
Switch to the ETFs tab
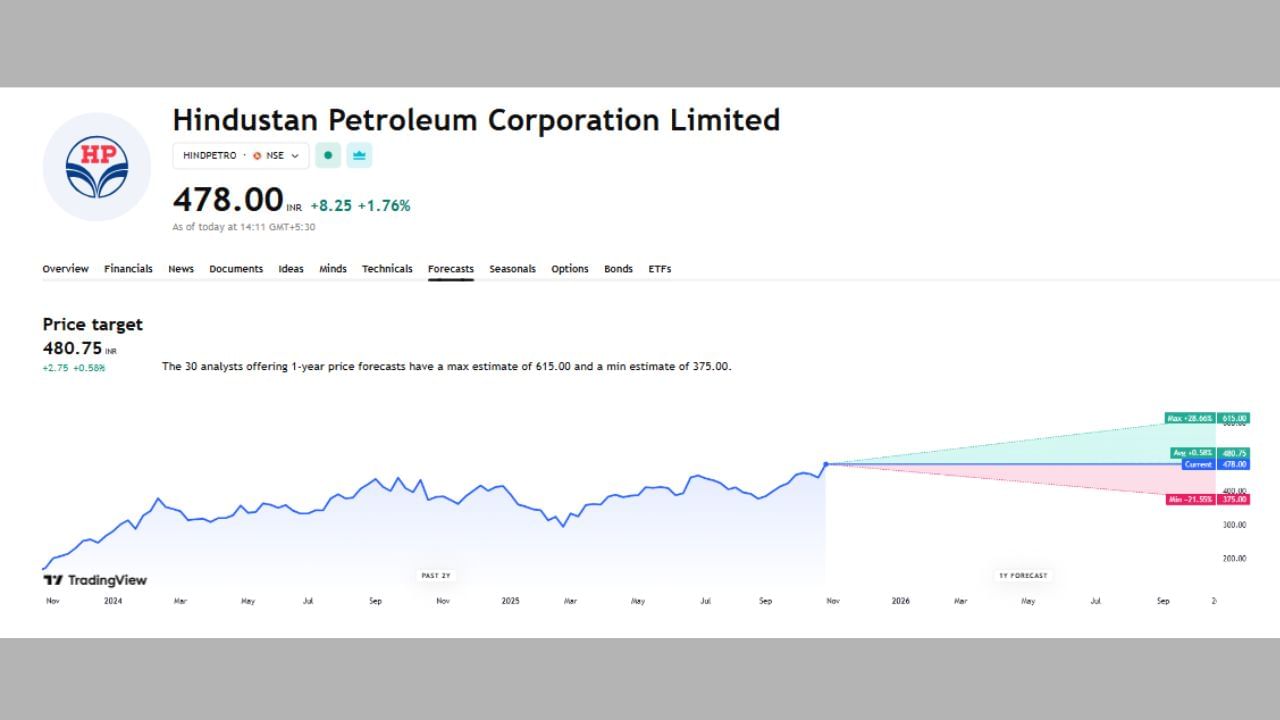point(659,268)
